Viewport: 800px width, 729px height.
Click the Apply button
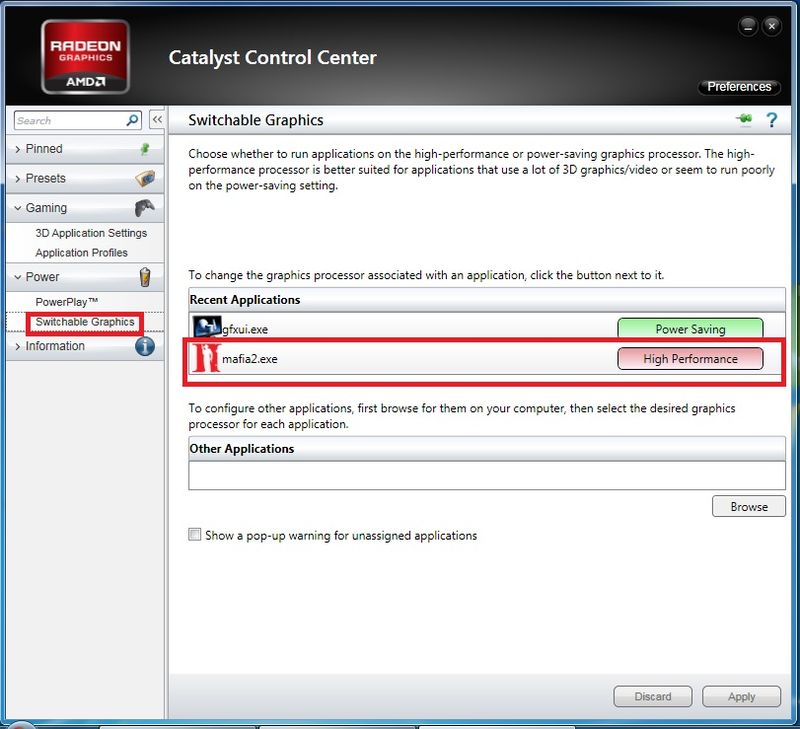[741, 696]
